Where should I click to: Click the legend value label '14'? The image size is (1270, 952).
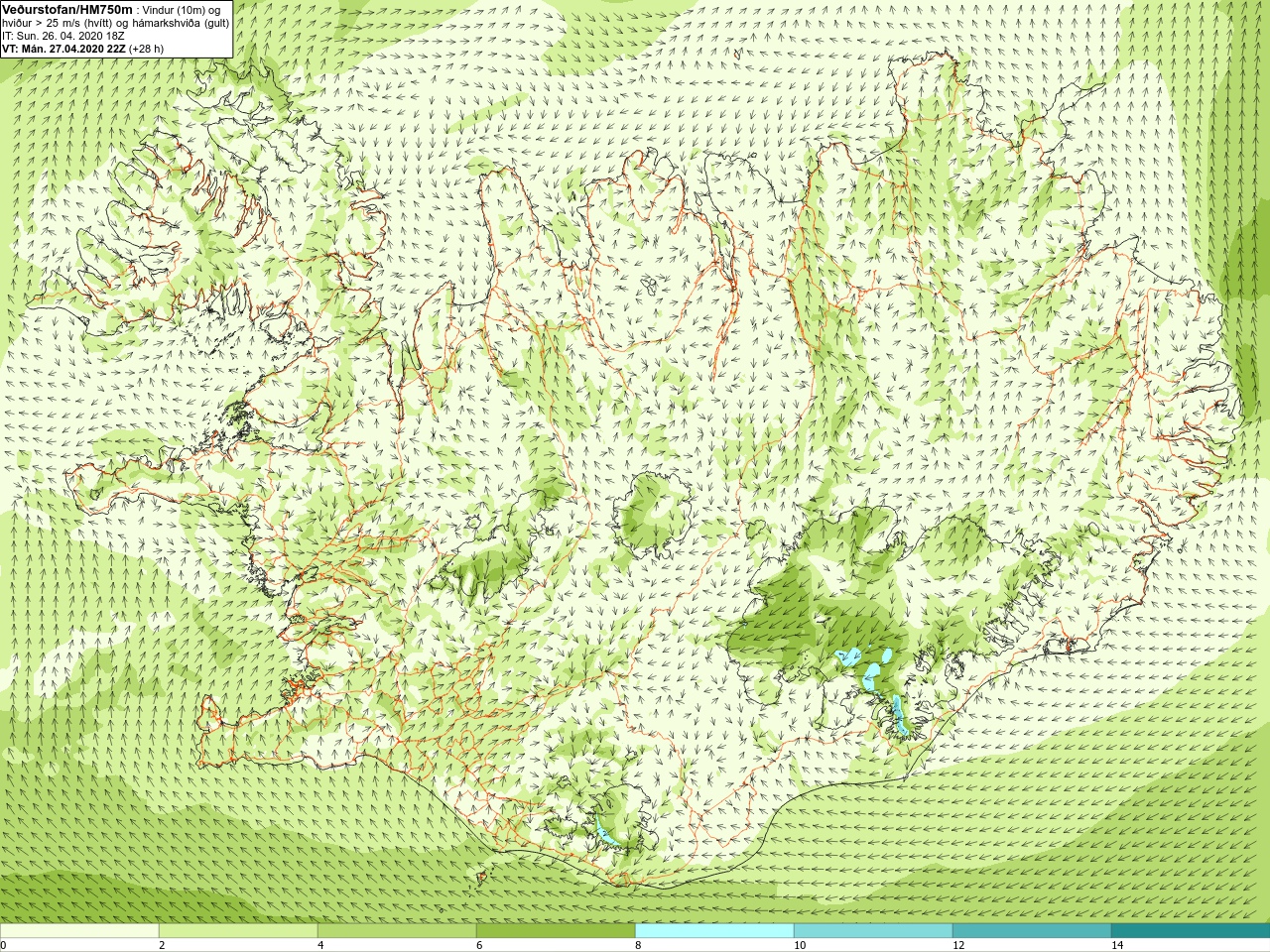tap(1117, 945)
